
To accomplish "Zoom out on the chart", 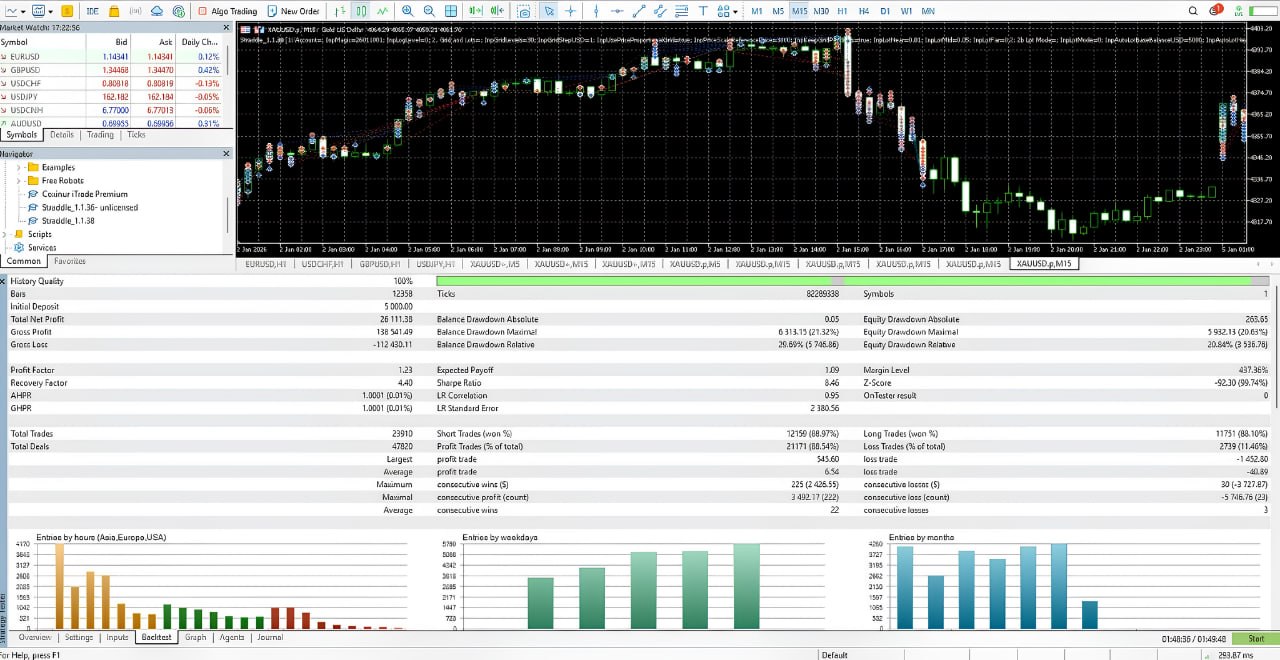I will (x=429, y=11).
